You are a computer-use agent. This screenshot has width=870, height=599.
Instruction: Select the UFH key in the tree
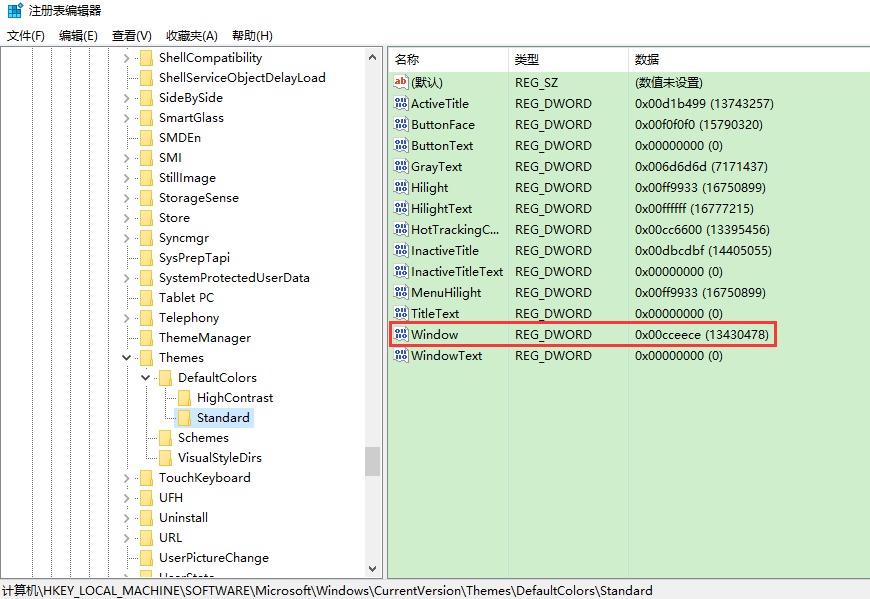[x=171, y=498]
